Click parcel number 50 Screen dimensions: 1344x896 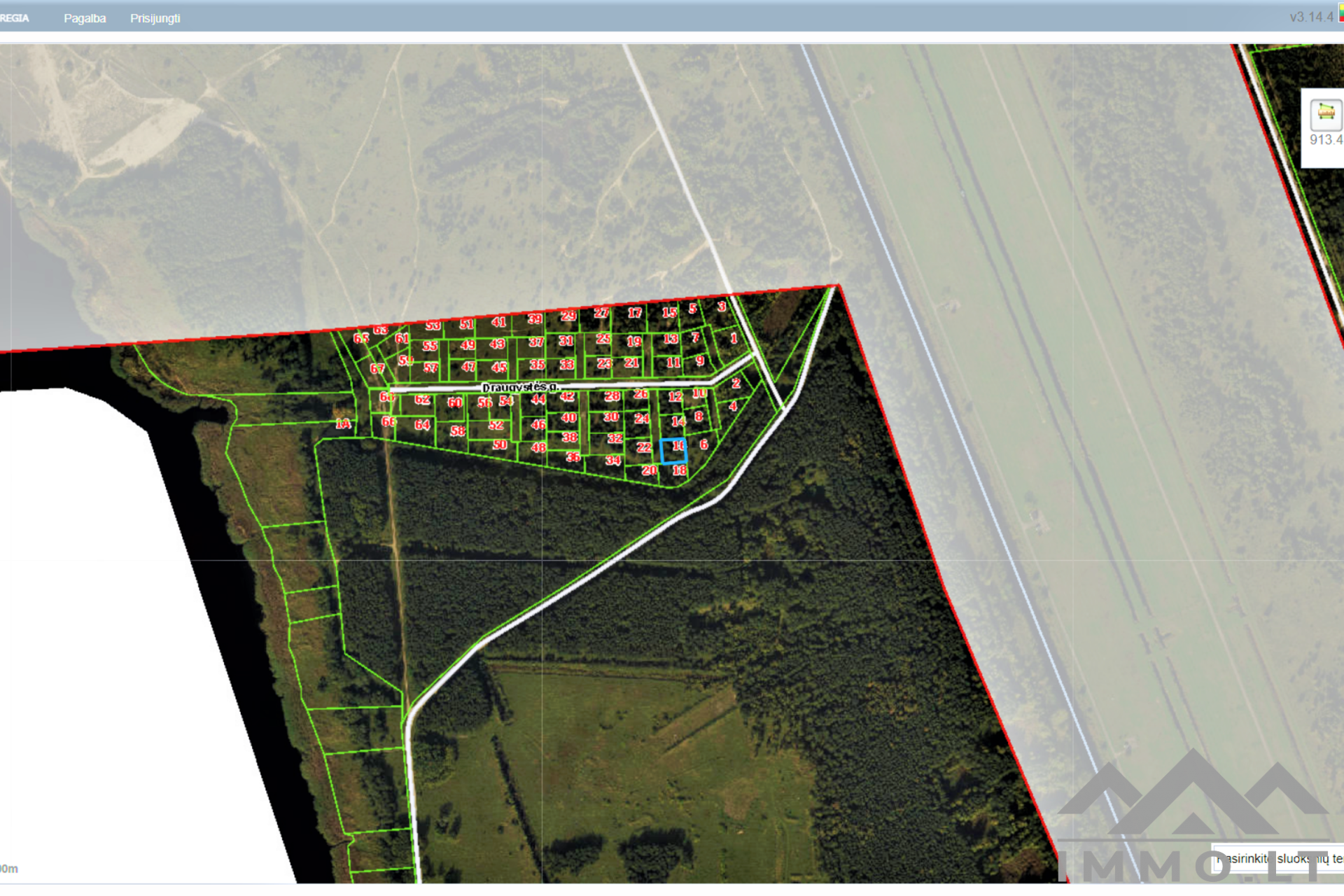[500, 444]
